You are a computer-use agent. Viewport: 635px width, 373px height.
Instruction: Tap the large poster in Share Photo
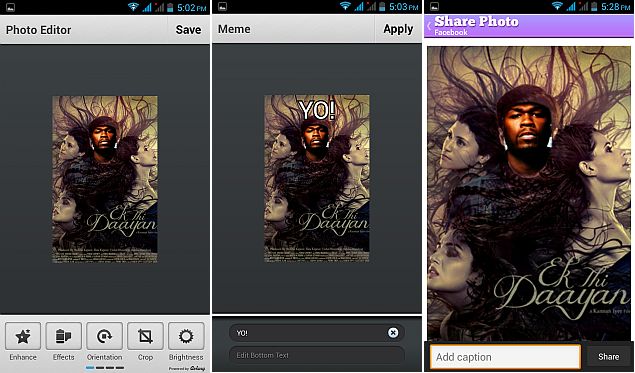tap(529, 194)
